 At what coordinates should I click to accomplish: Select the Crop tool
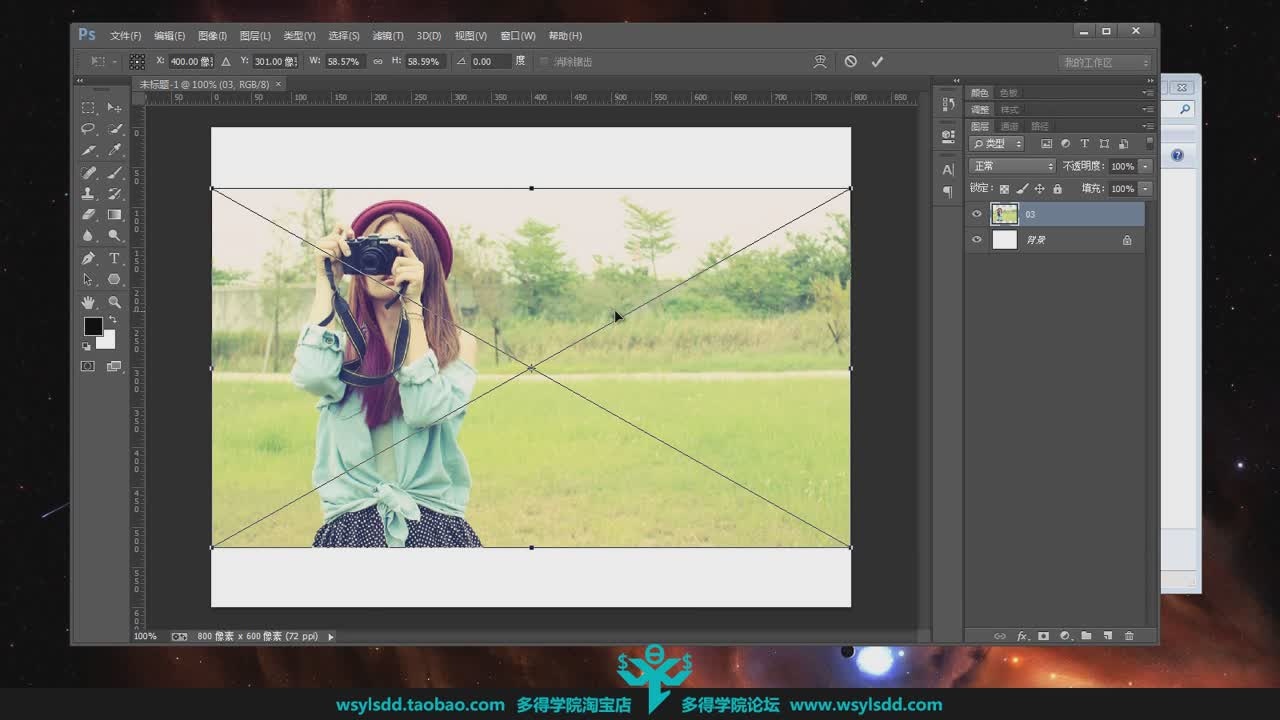pyautogui.click(x=88, y=150)
